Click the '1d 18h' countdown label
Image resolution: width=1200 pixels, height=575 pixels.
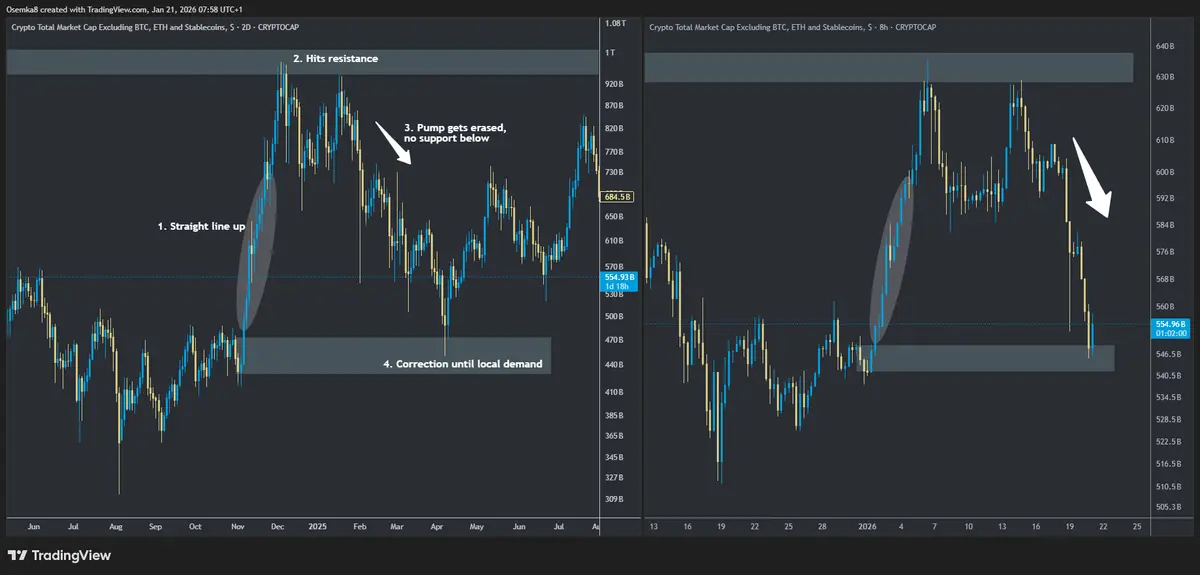coord(616,287)
